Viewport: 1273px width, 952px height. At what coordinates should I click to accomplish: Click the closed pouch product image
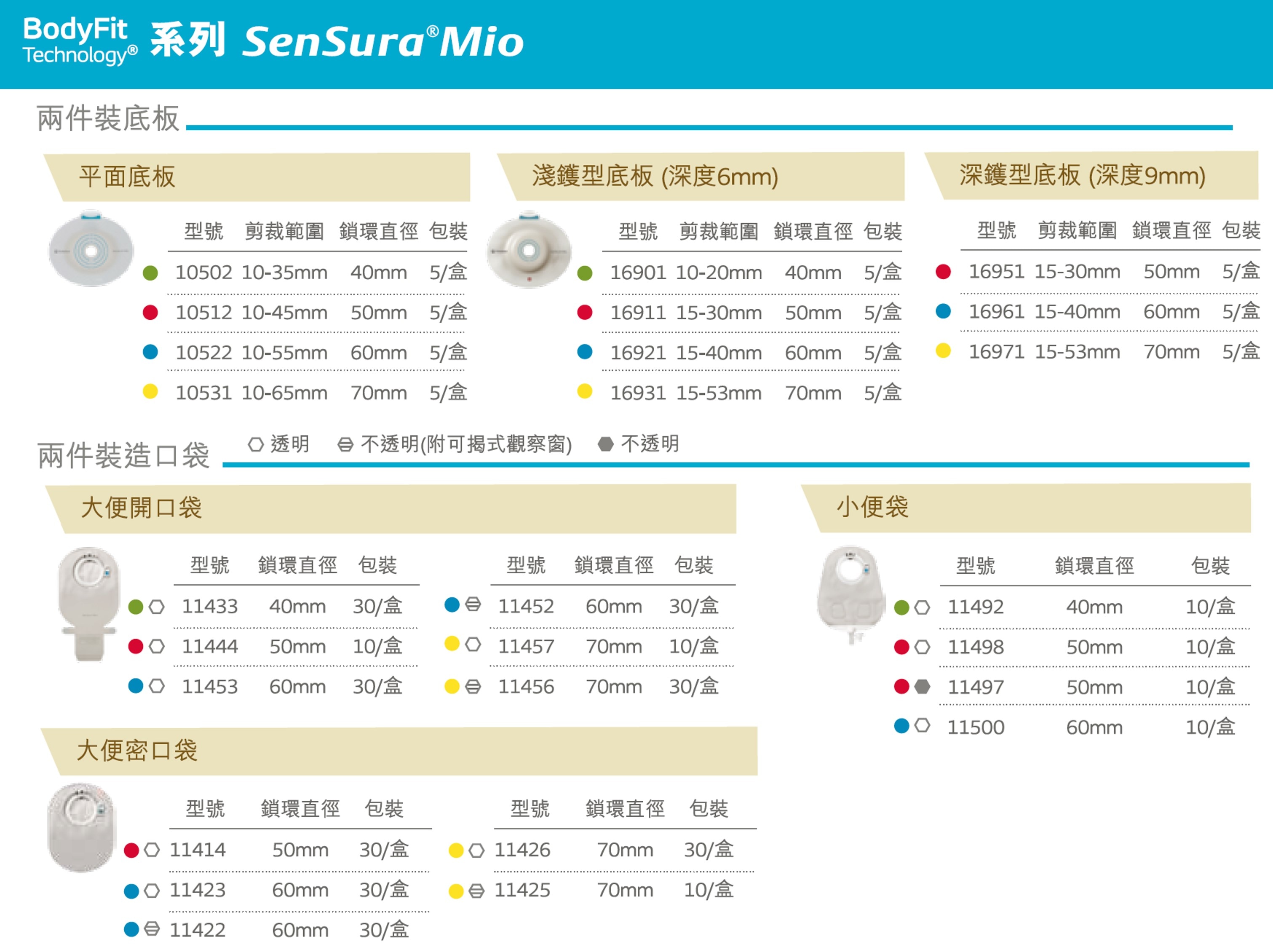coord(82,827)
